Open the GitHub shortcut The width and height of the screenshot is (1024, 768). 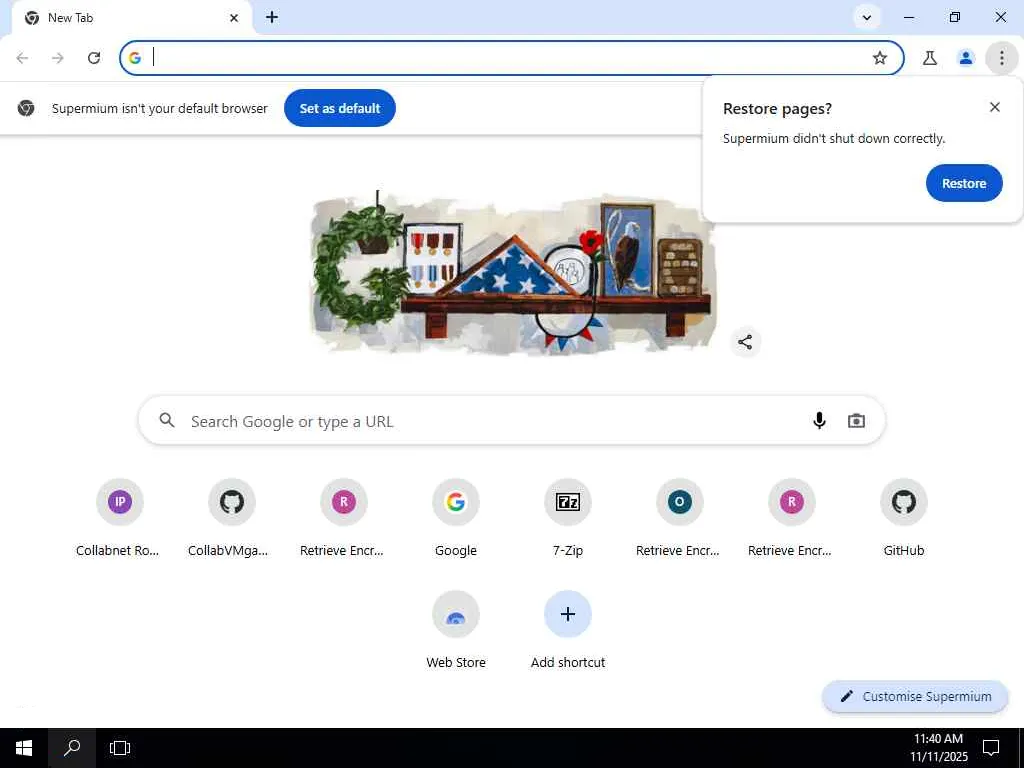pos(904,519)
